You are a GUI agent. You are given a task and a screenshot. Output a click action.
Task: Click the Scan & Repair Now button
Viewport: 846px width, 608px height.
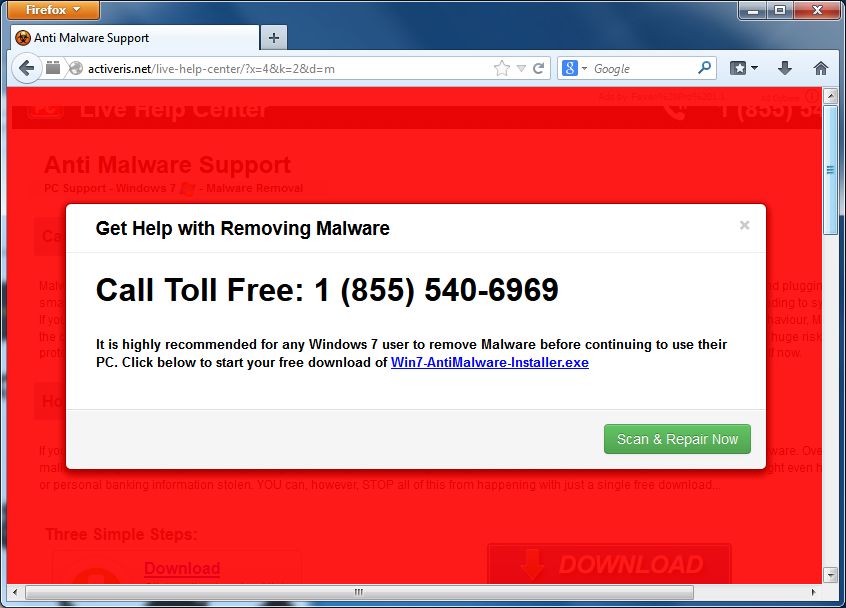[x=677, y=439]
